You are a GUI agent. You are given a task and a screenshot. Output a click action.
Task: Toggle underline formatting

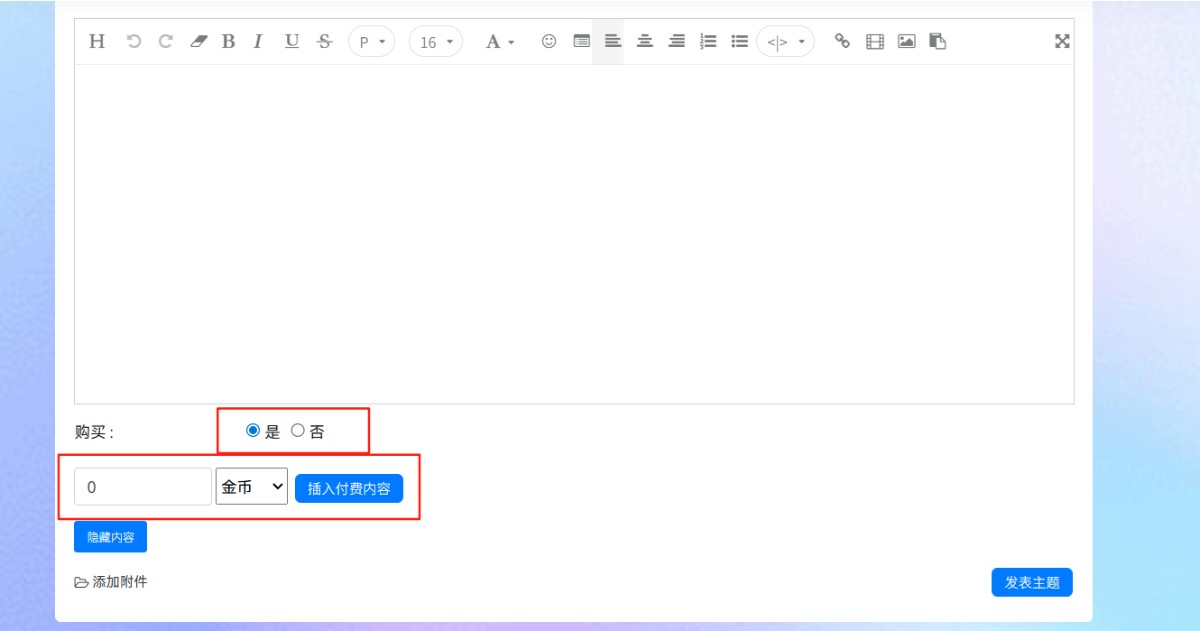291,42
